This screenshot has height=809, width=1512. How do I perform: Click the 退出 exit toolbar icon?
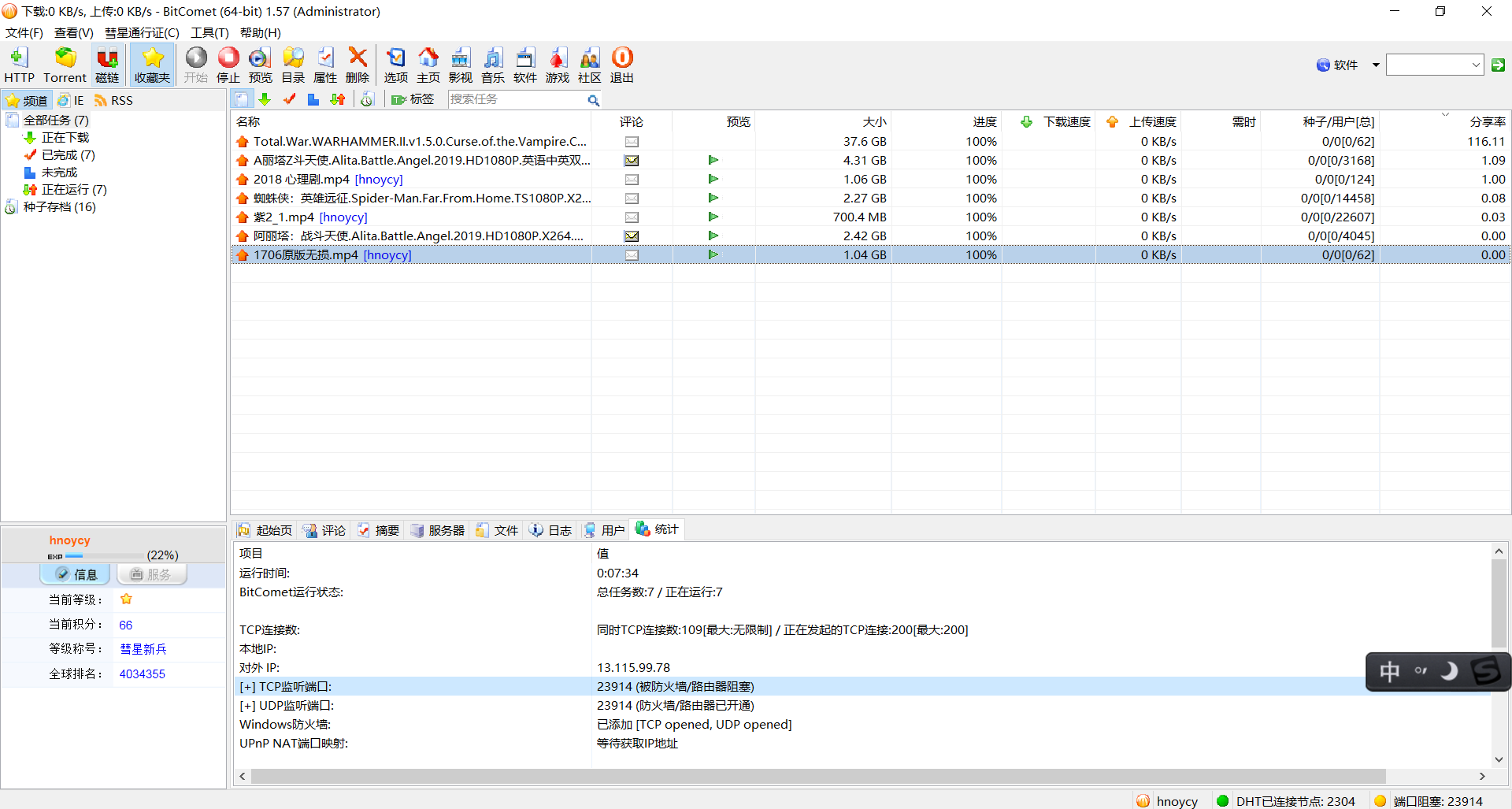[x=621, y=65]
